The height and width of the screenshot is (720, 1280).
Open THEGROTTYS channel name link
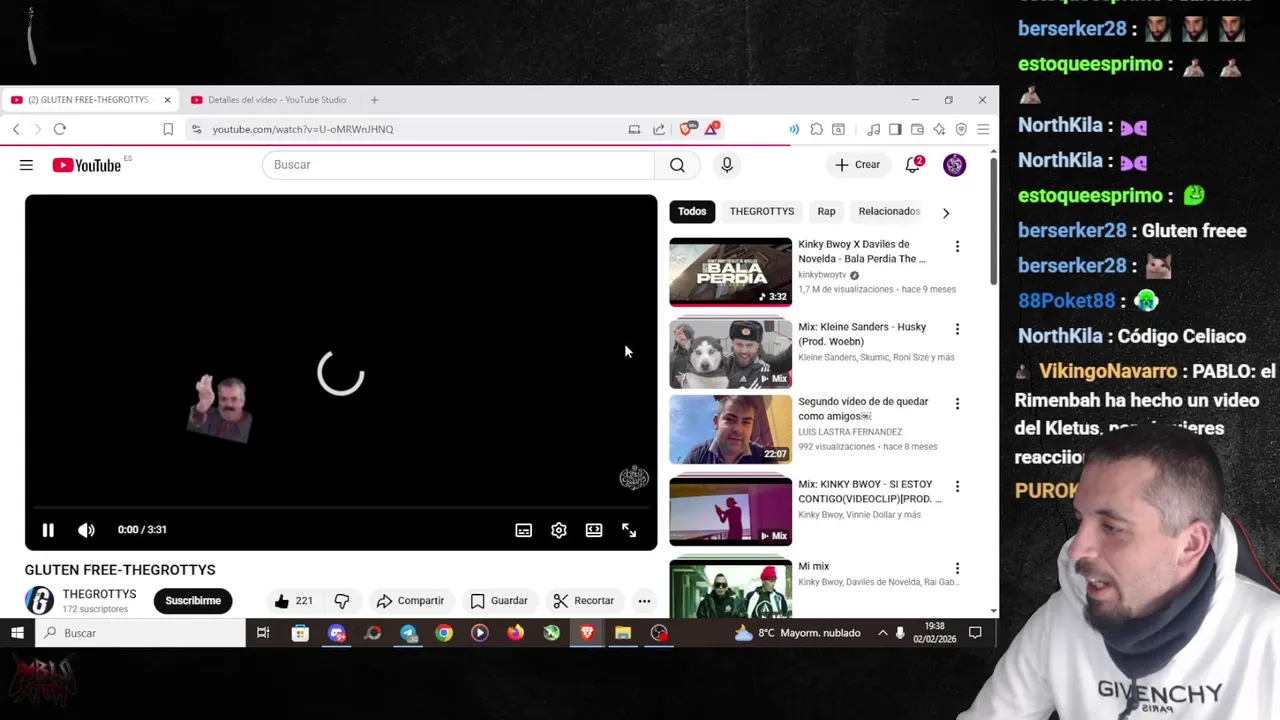[x=99, y=594]
